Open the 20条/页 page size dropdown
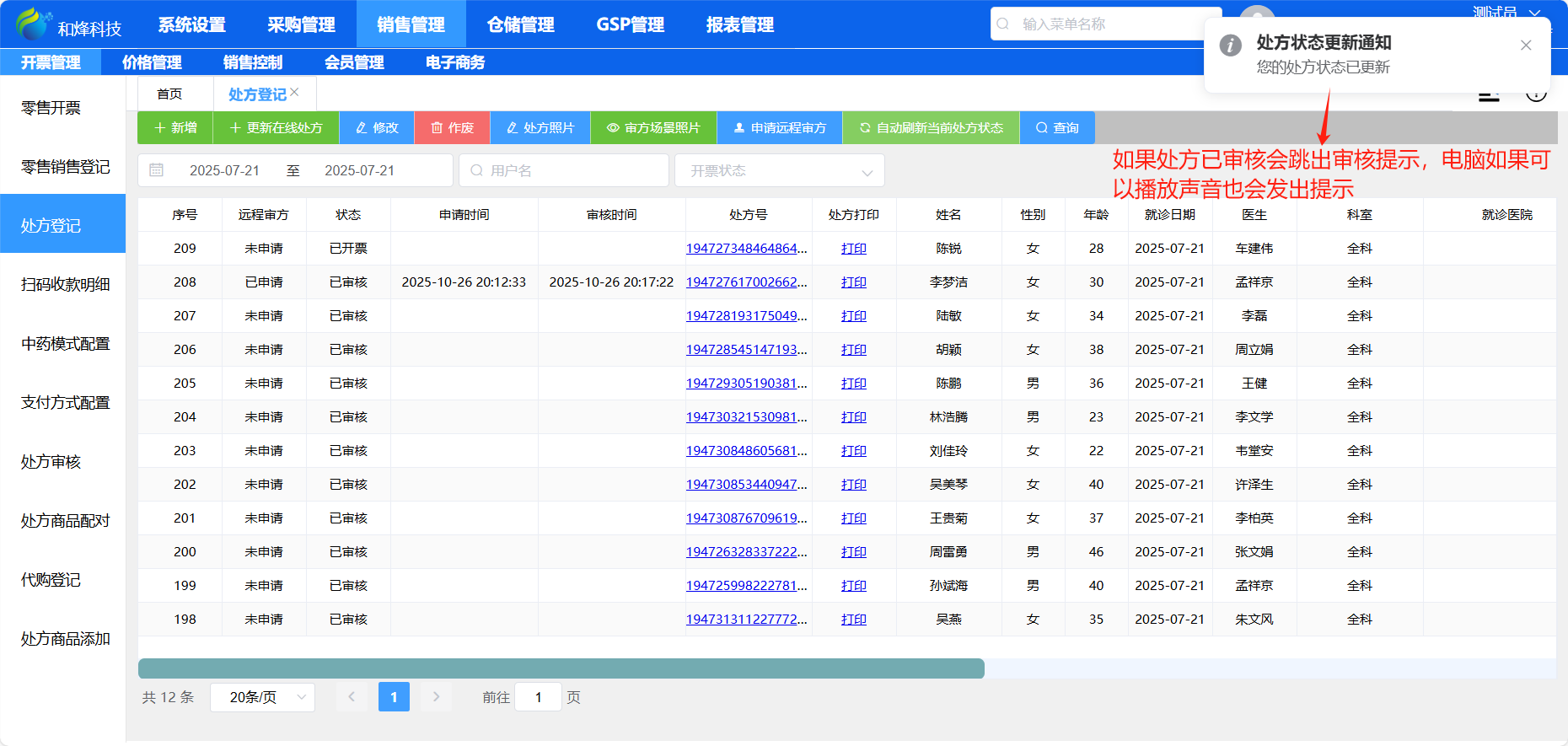The height and width of the screenshot is (746, 1568). coord(262,697)
